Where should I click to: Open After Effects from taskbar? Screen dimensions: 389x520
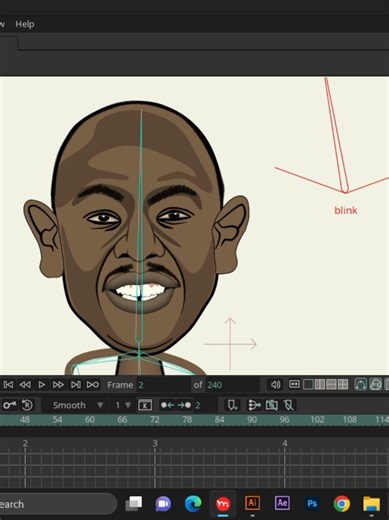click(x=282, y=503)
